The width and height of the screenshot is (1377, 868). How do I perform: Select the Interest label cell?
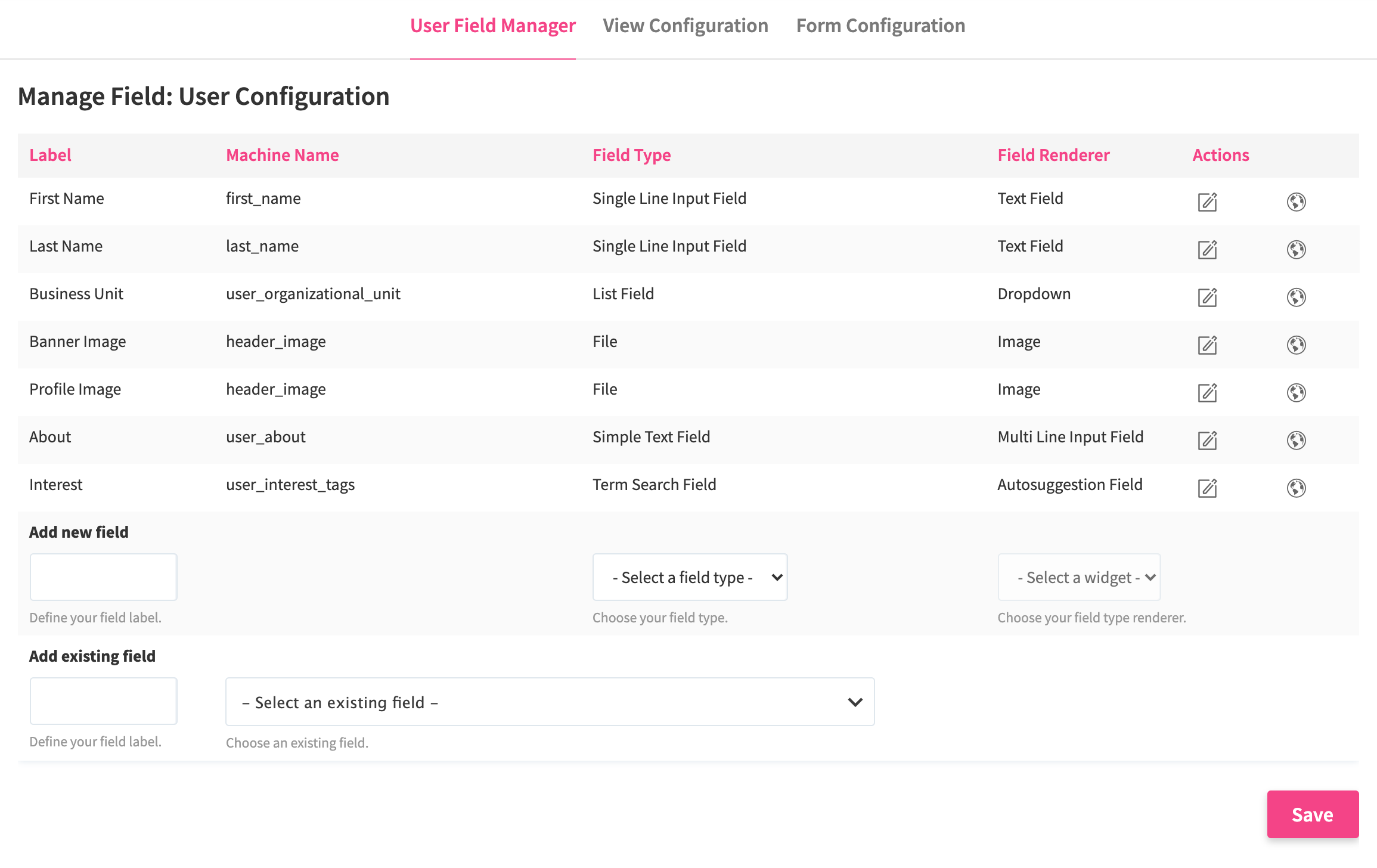[x=55, y=485]
